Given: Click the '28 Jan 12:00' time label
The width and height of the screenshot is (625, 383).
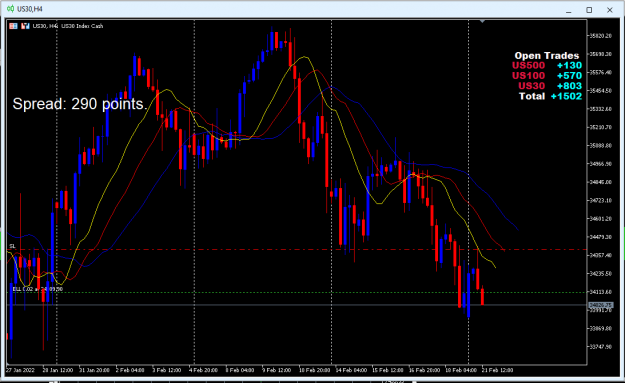Looking at the screenshot, I should (x=58, y=370).
